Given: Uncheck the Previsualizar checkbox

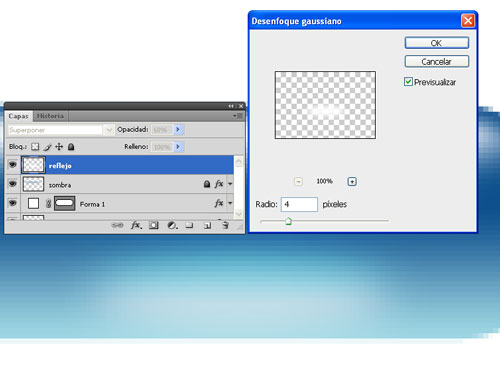Looking at the screenshot, I should click(x=408, y=82).
